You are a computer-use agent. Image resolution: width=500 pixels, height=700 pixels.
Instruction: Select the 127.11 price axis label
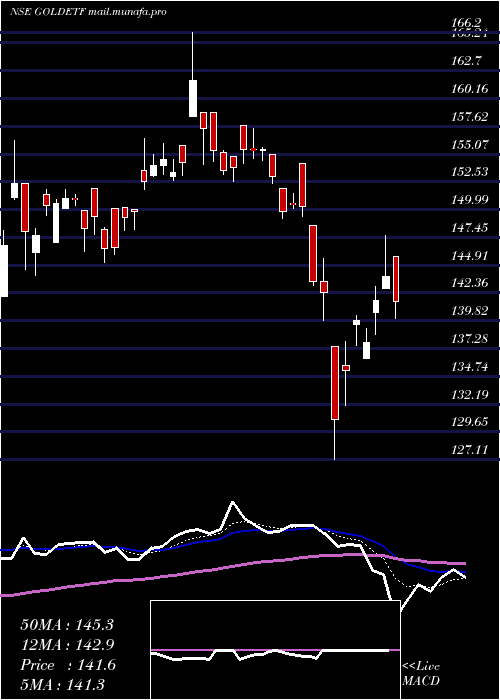click(469, 450)
